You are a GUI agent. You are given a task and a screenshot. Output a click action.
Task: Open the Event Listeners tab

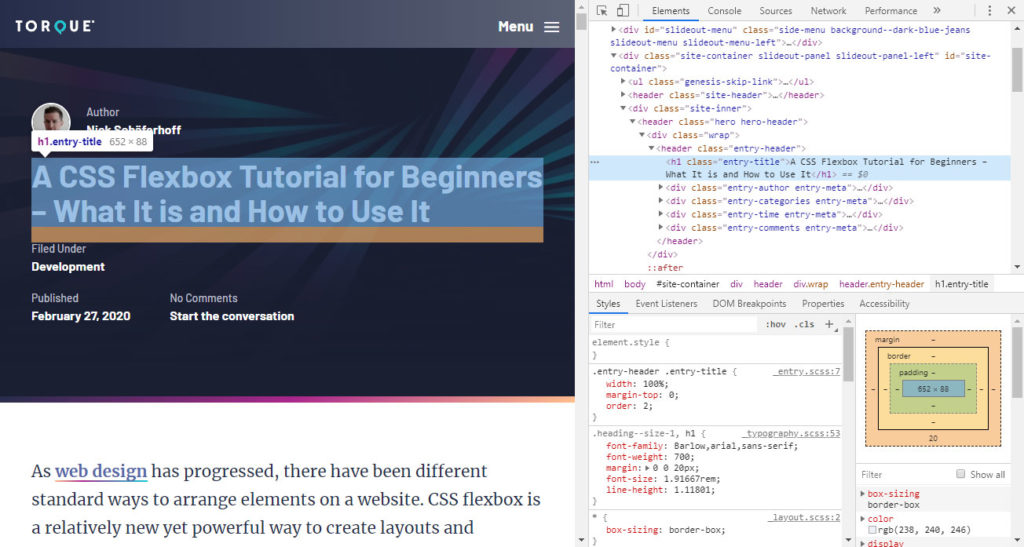pos(666,304)
